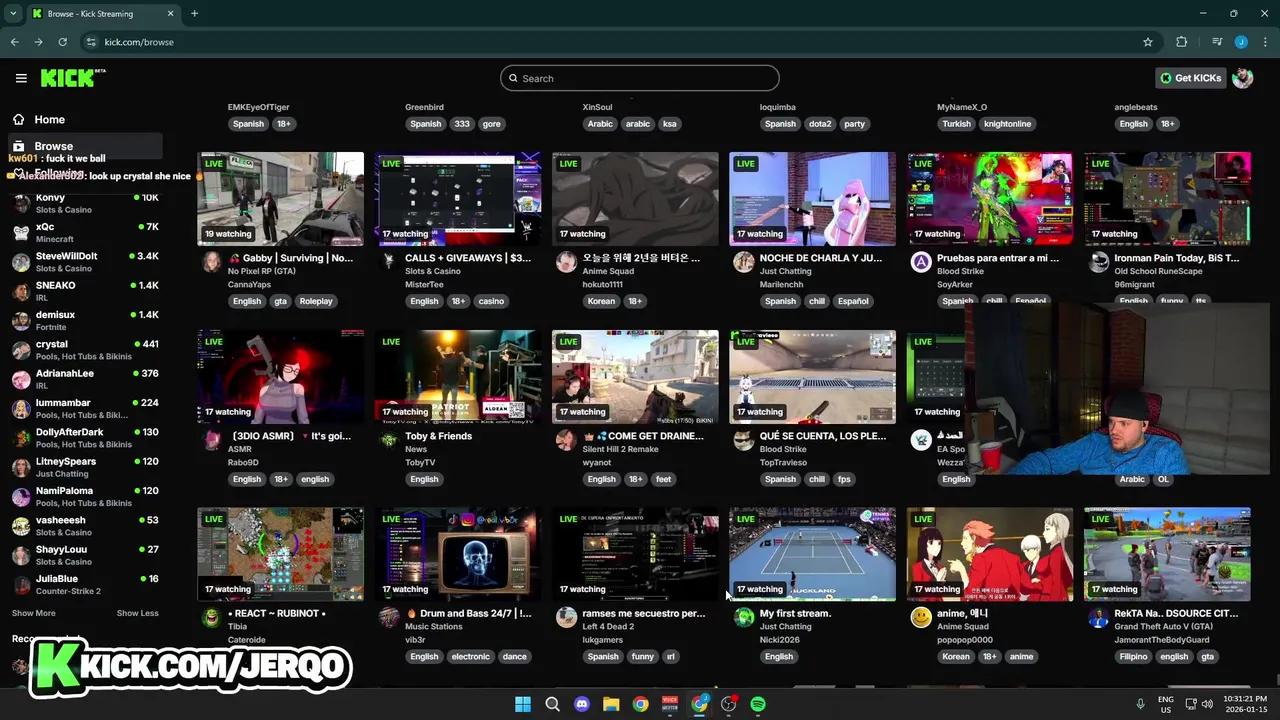
Task: Click the fps tag under TopTravieso
Action: (844, 479)
